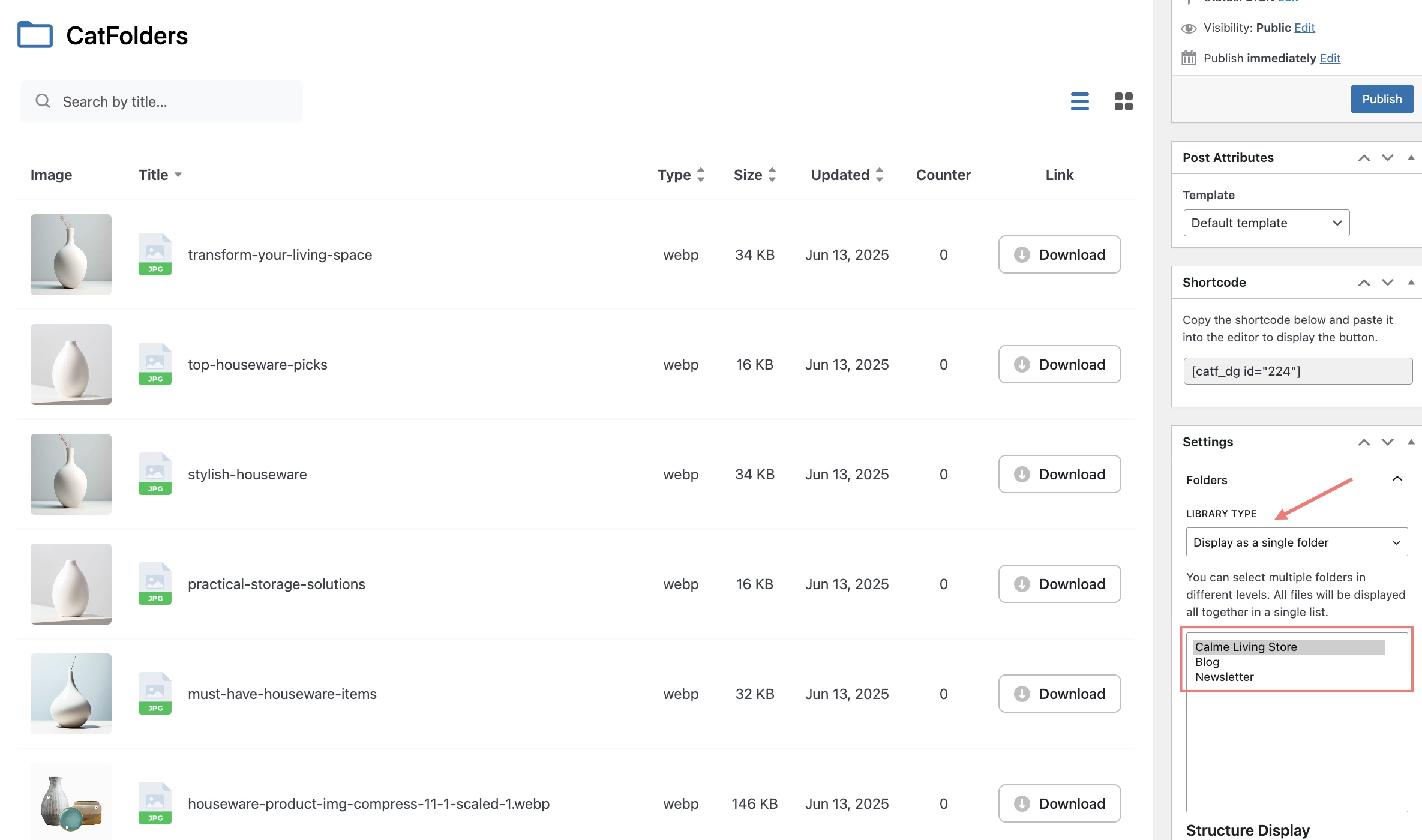
Task: Open thumbnail of stylish-houseware
Action: (71, 474)
